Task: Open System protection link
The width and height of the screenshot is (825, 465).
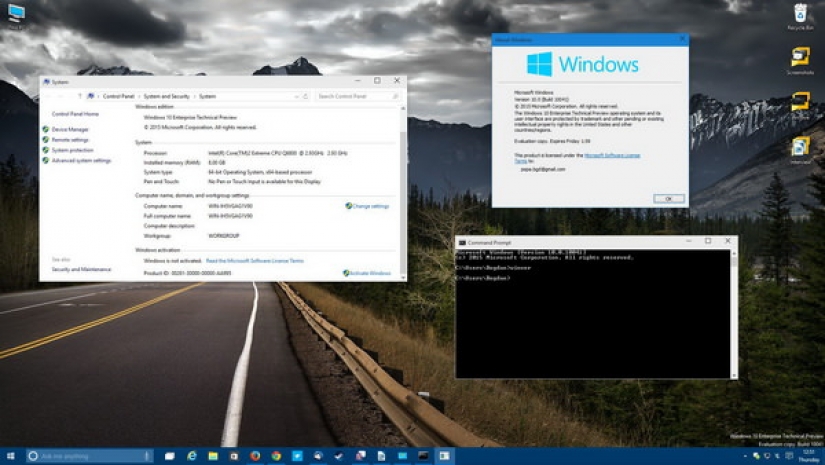Action: pyautogui.click(x=73, y=150)
